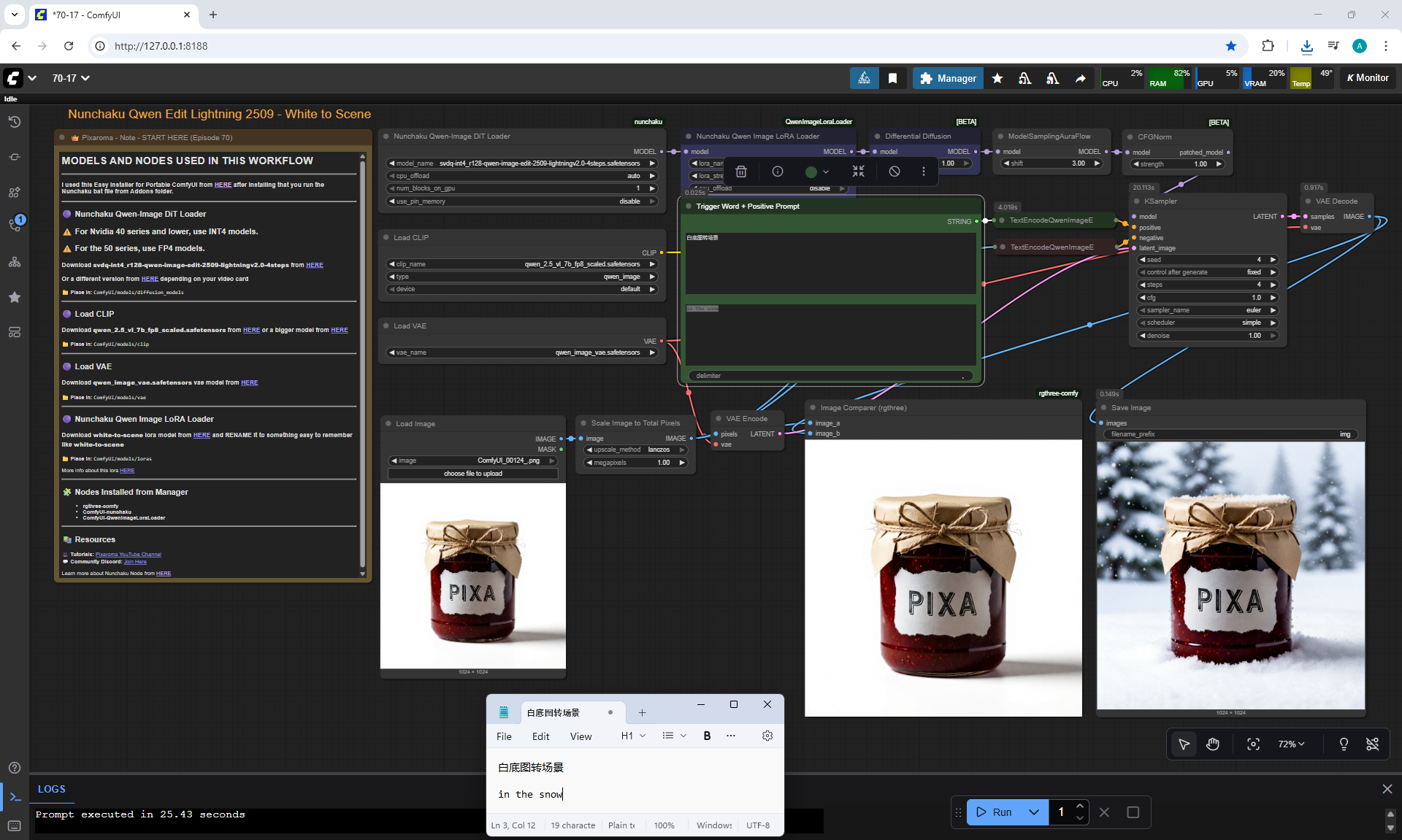
Task: Click the lightbulb focus mode icon
Action: point(1344,744)
